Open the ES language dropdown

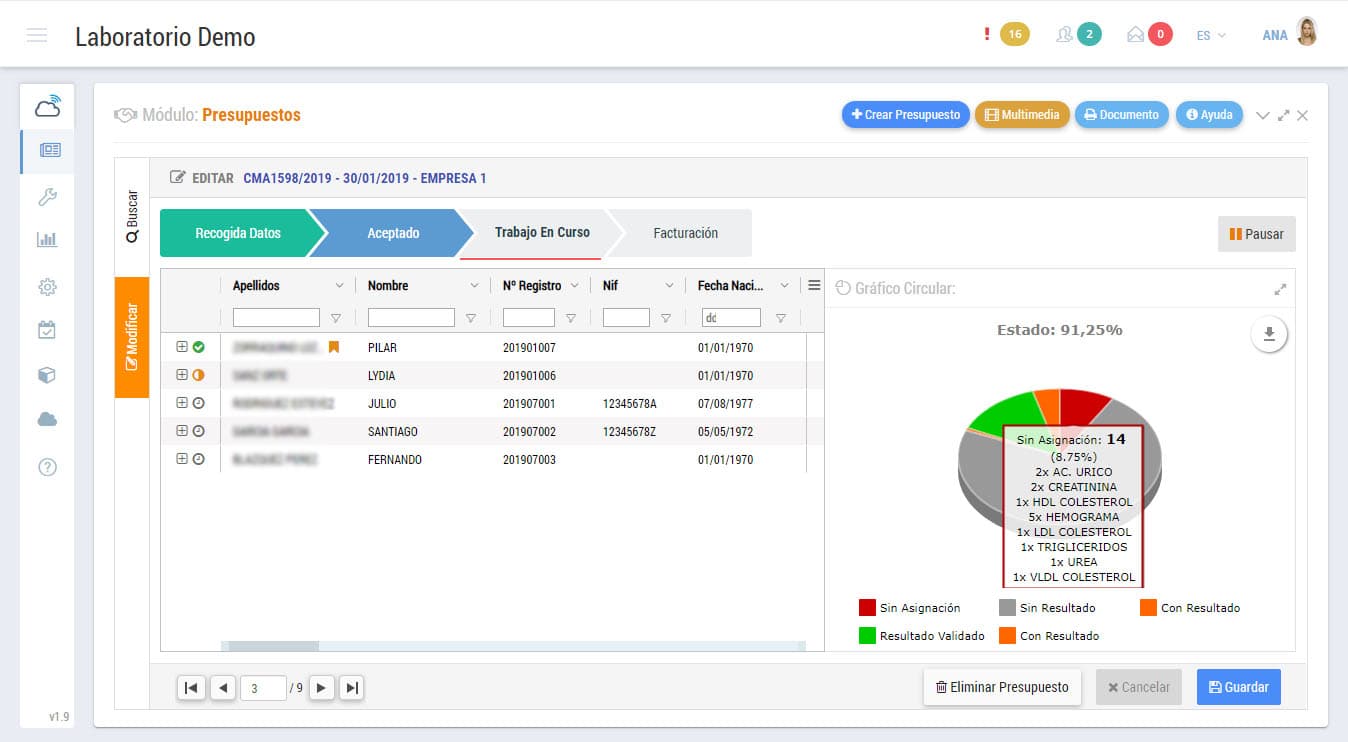(x=1211, y=35)
